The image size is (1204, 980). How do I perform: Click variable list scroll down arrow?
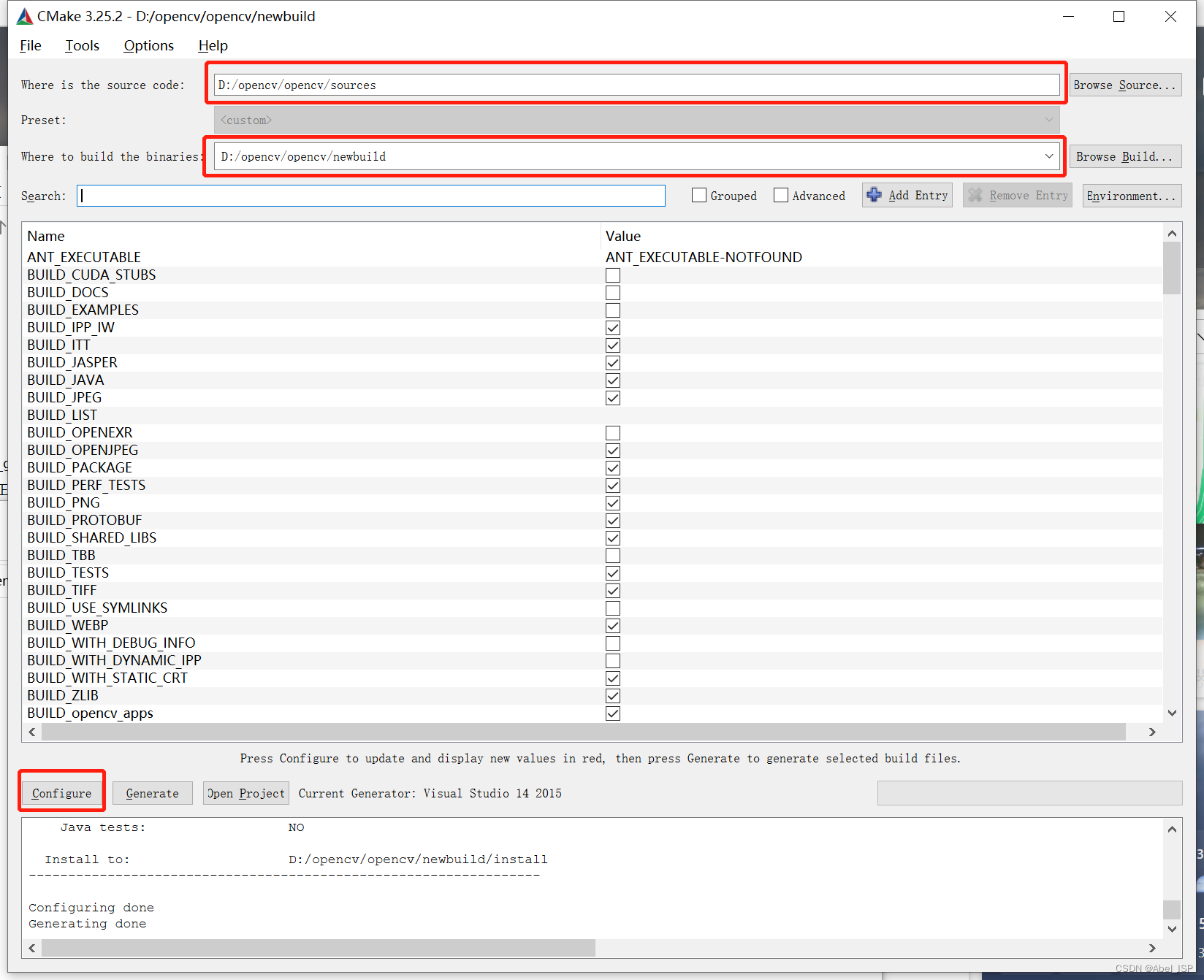1172,713
